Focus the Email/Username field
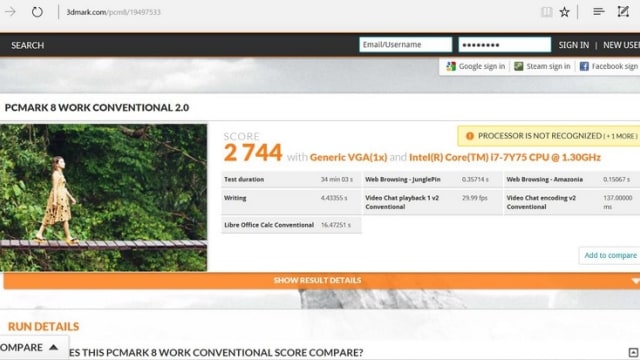The height and width of the screenshot is (360, 640). (x=405, y=44)
